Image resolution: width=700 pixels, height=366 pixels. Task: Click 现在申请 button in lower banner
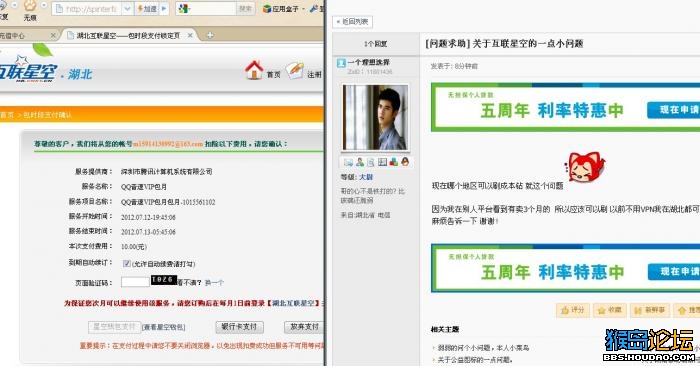pos(674,271)
